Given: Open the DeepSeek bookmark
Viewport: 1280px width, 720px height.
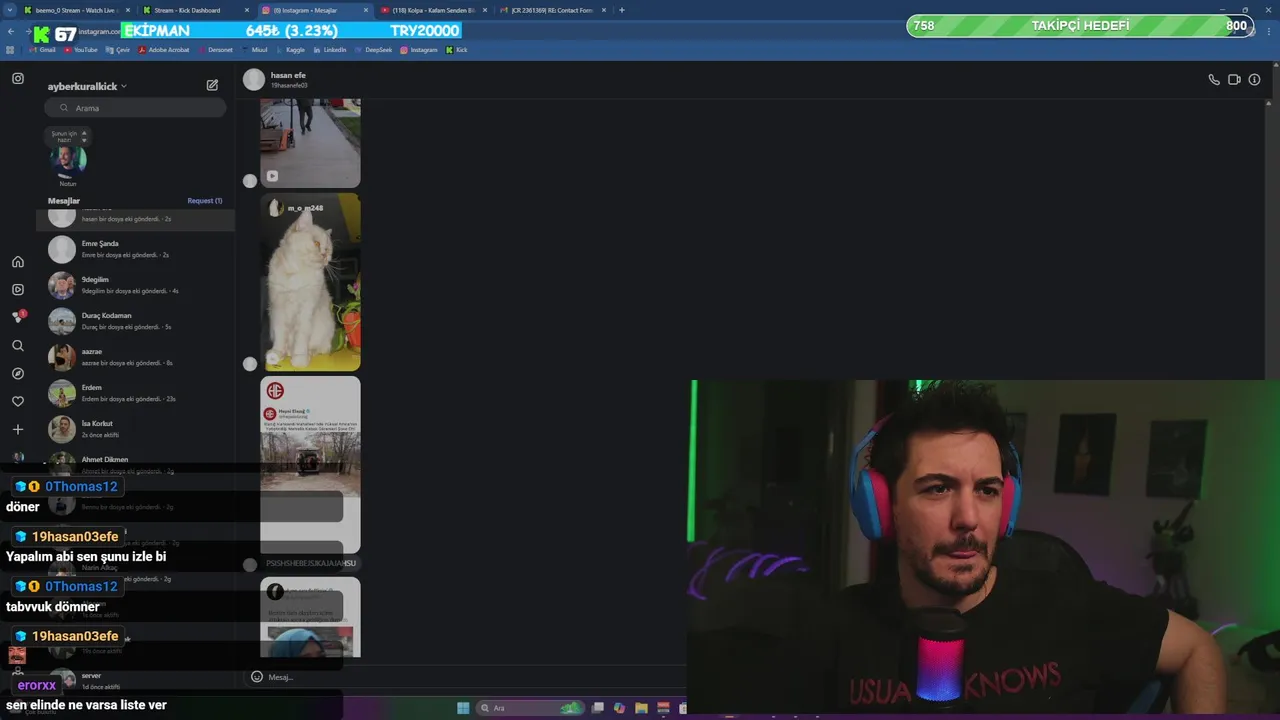Looking at the screenshot, I should click(374, 50).
